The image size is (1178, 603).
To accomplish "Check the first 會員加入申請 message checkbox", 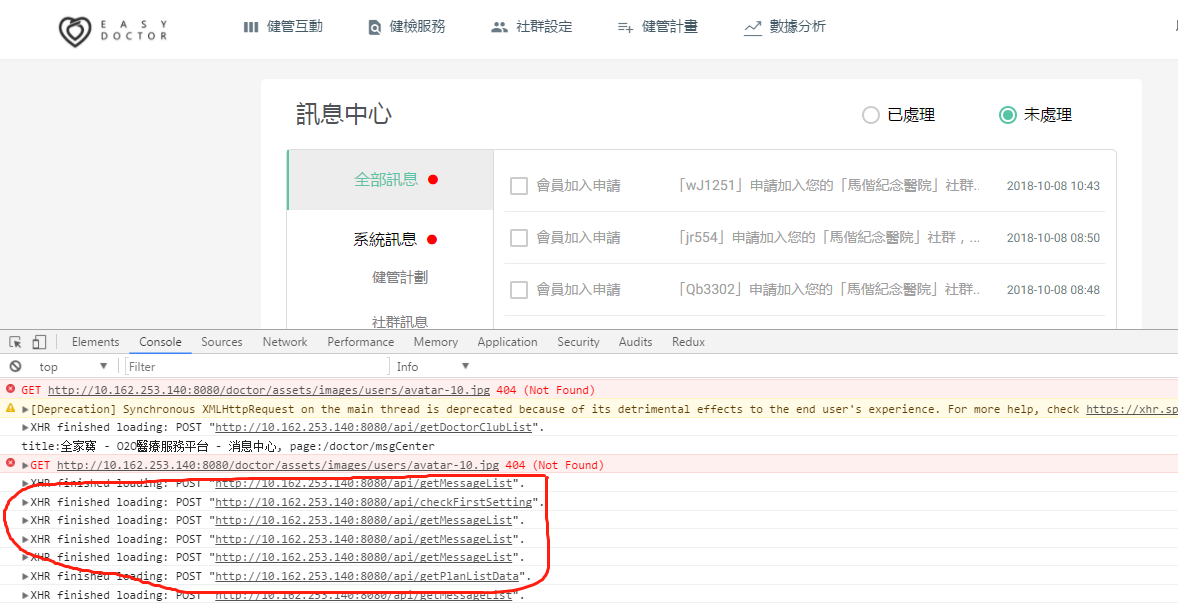I will (x=518, y=185).
